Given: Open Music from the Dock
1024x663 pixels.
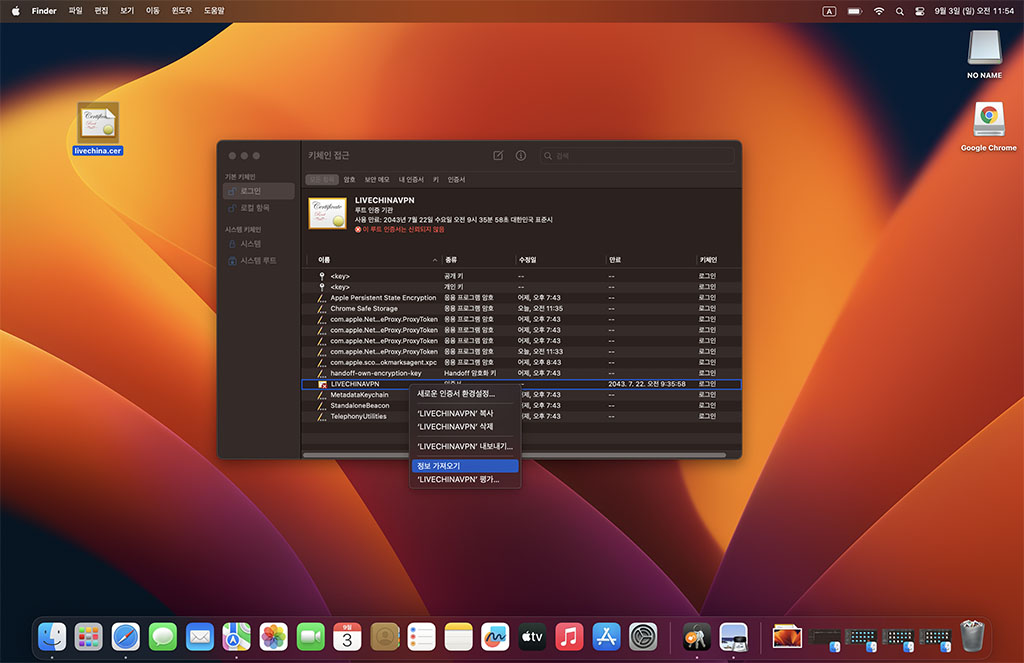Looking at the screenshot, I should pyautogui.click(x=569, y=636).
